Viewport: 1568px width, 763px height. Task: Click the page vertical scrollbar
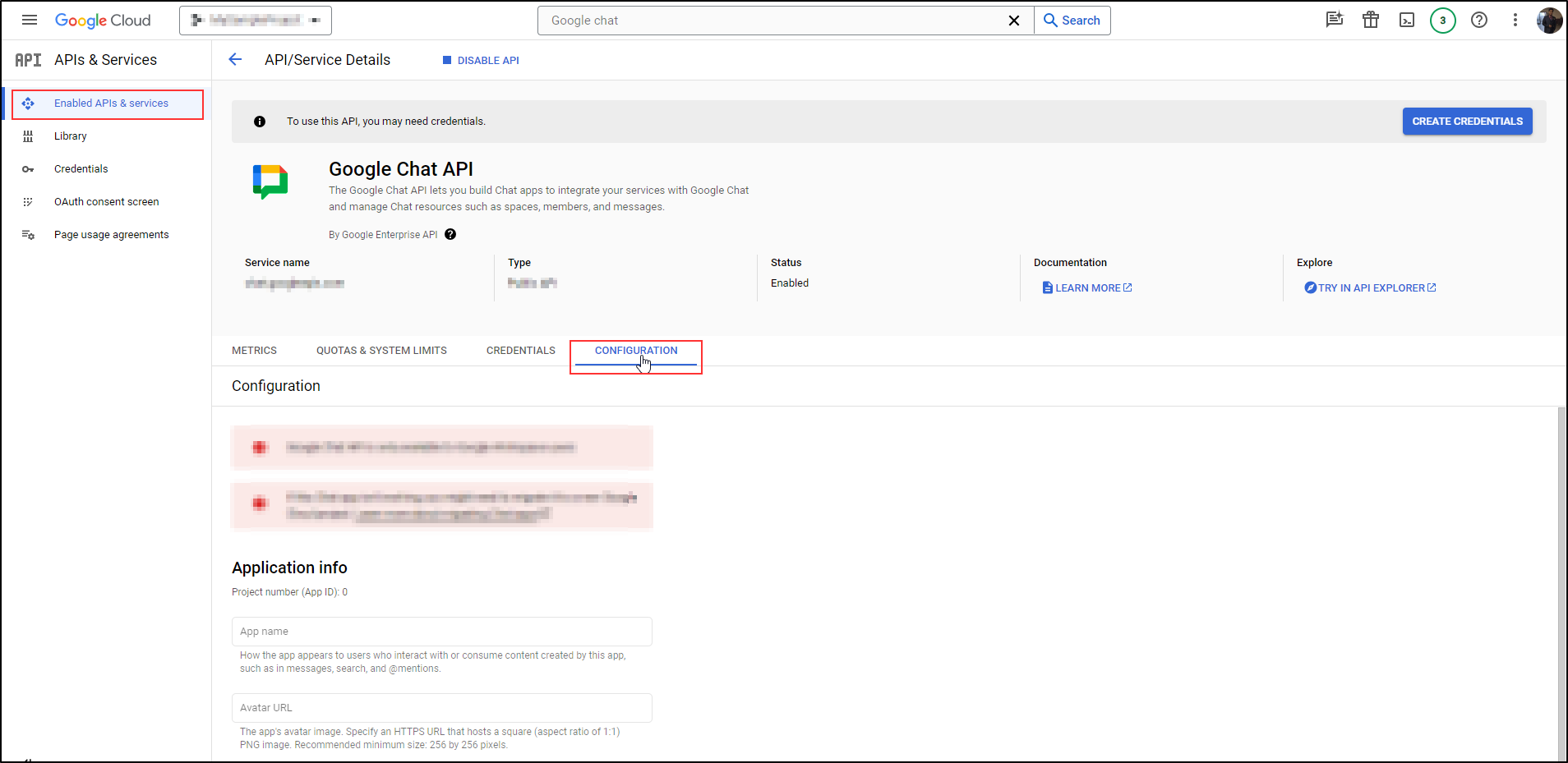(1561, 584)
